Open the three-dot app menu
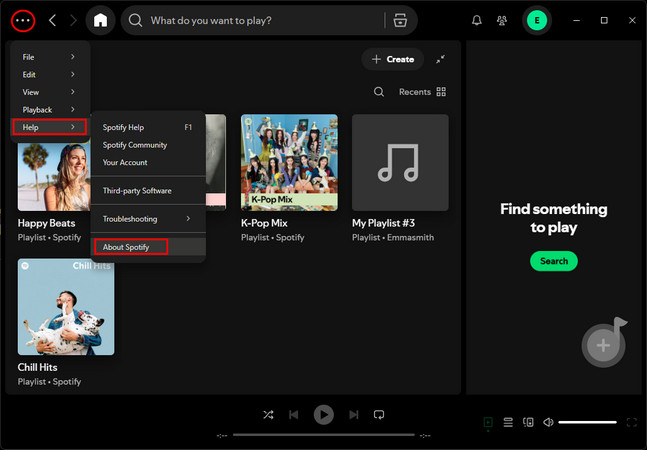647x450 pixels. pos(23,21)
